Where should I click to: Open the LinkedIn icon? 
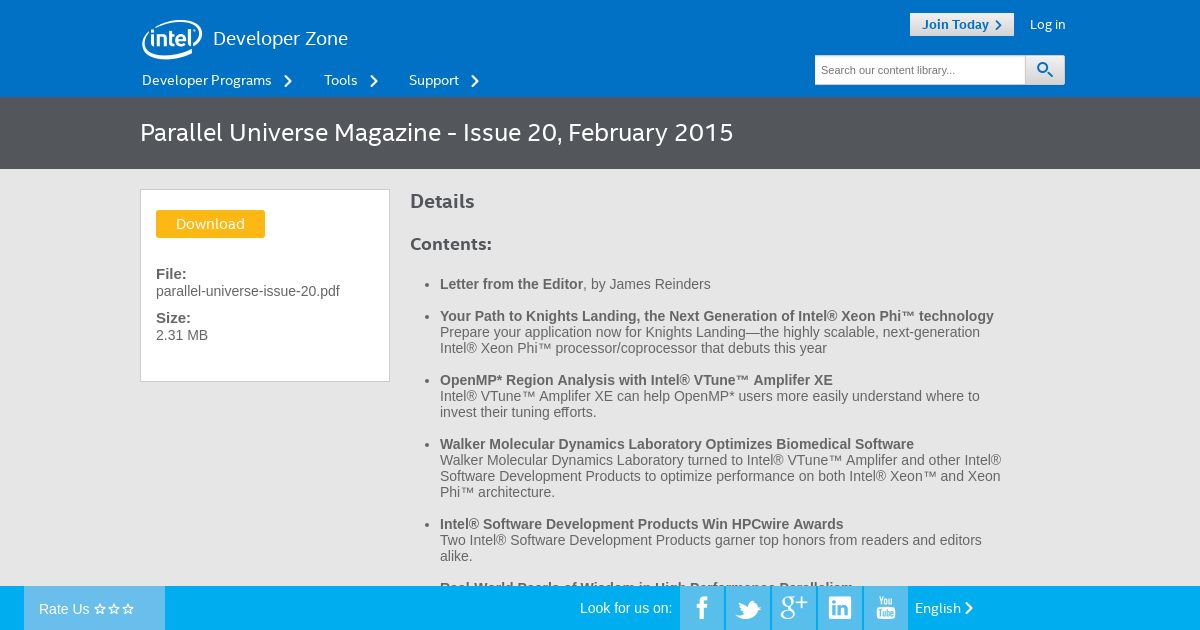pyautogui.click(x=840, y=608)
